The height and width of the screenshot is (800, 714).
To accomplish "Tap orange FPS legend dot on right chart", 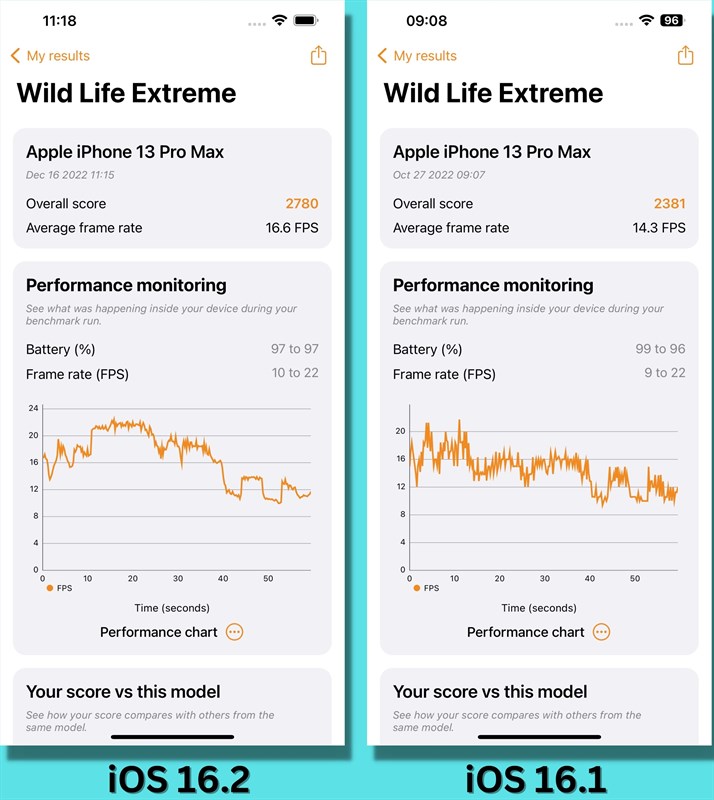I will click(417, 588).
